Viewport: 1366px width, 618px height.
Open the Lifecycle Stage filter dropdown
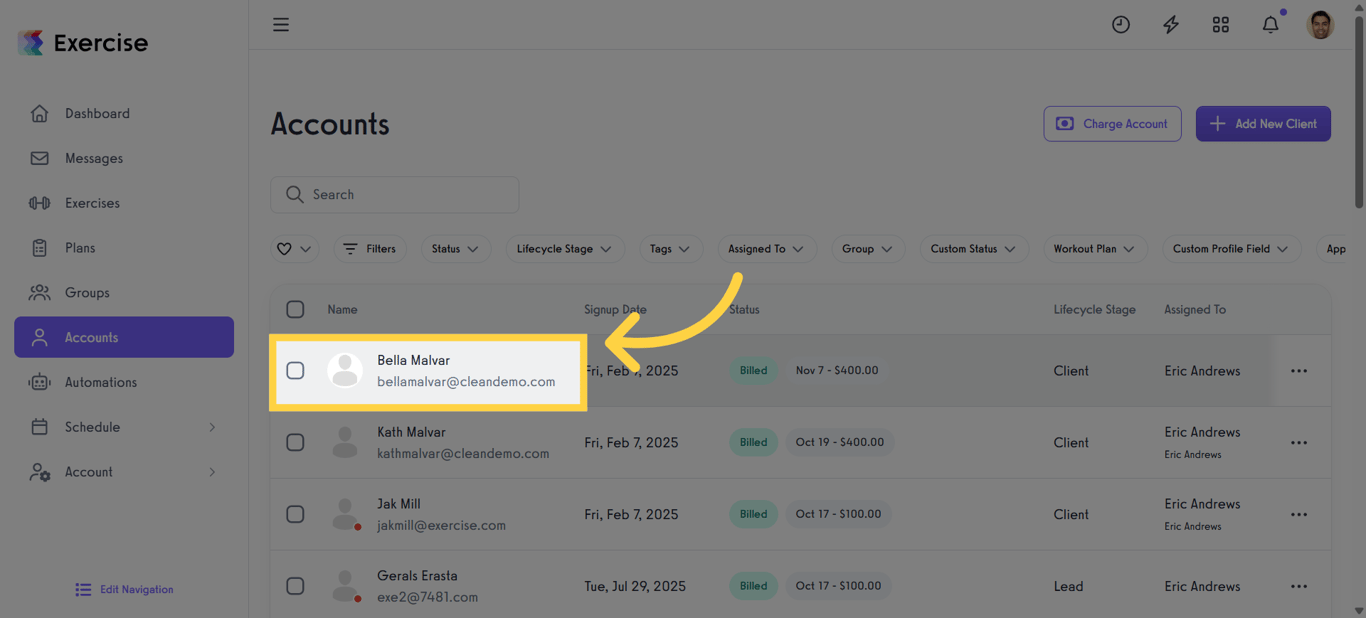point(565,248)
